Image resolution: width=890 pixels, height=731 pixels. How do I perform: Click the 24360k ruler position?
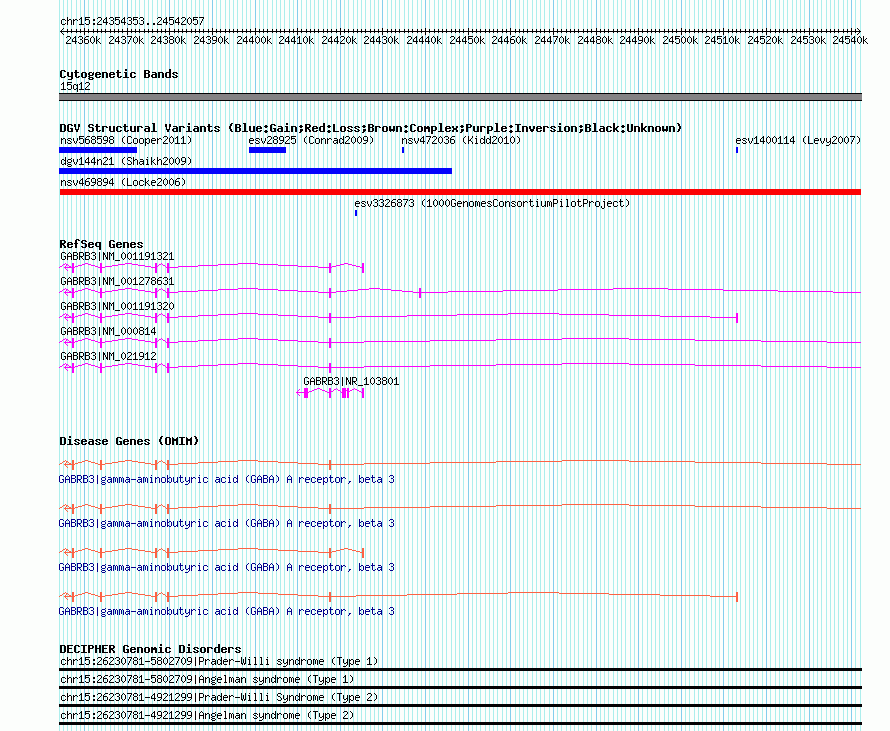[83, 40]
